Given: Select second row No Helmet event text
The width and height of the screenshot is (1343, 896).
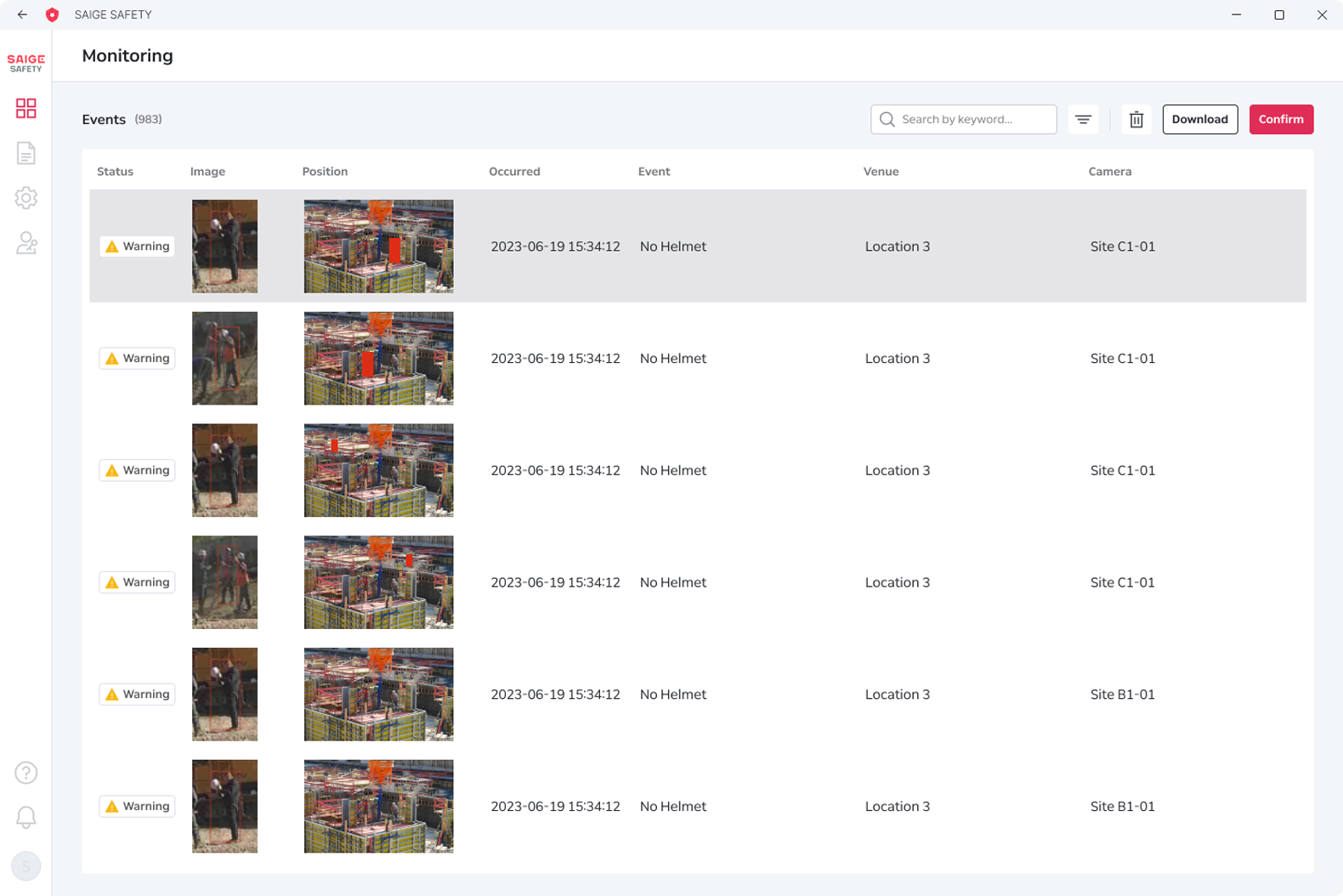Looking at the screenshot, I should [x=672, y=359].
